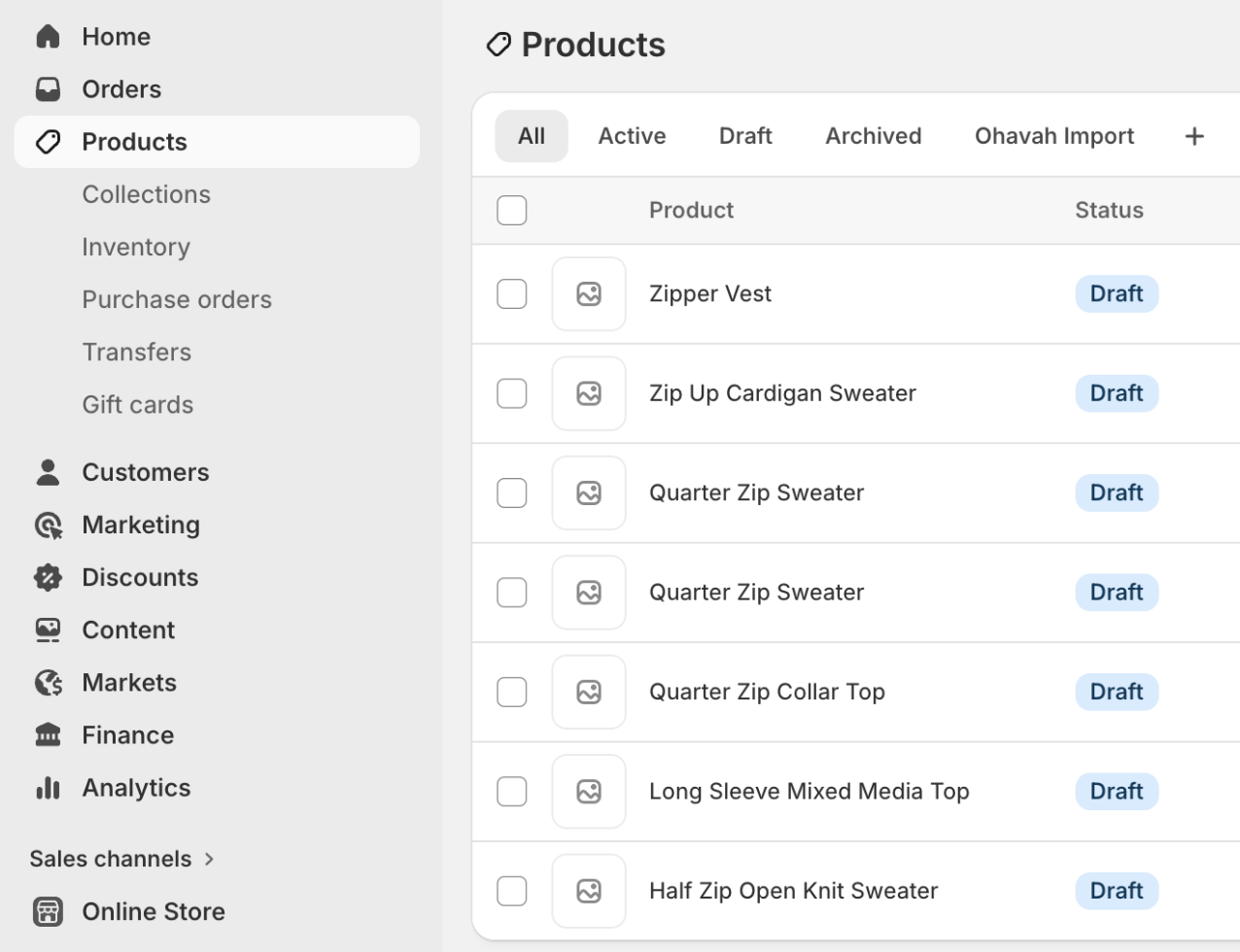1240x952 pixels.
Task: Open the Zip Up Cardigan Sweater product
Action: [782, 392]
